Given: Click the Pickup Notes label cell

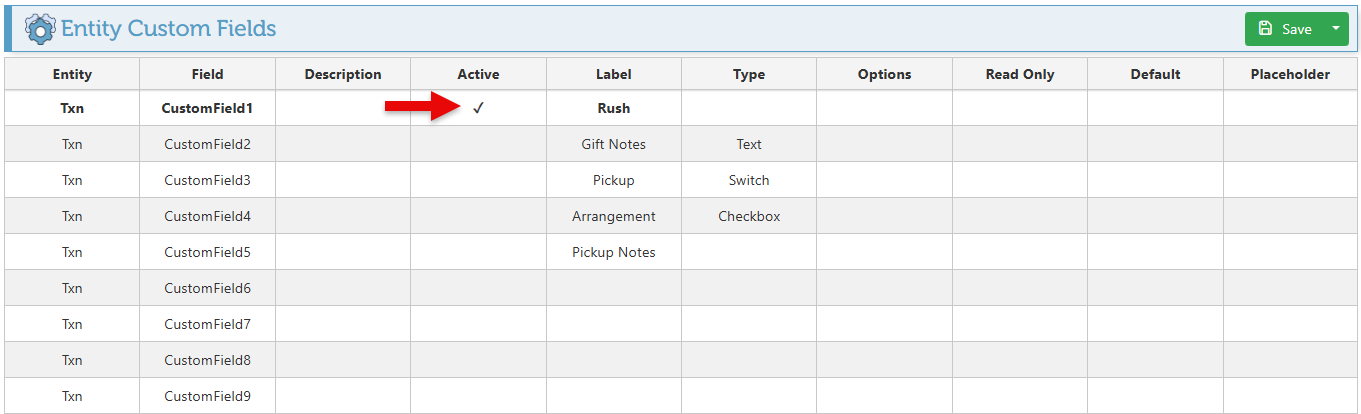Looking at the screenshot, I should pyautogui.click(x=613, y=252).
